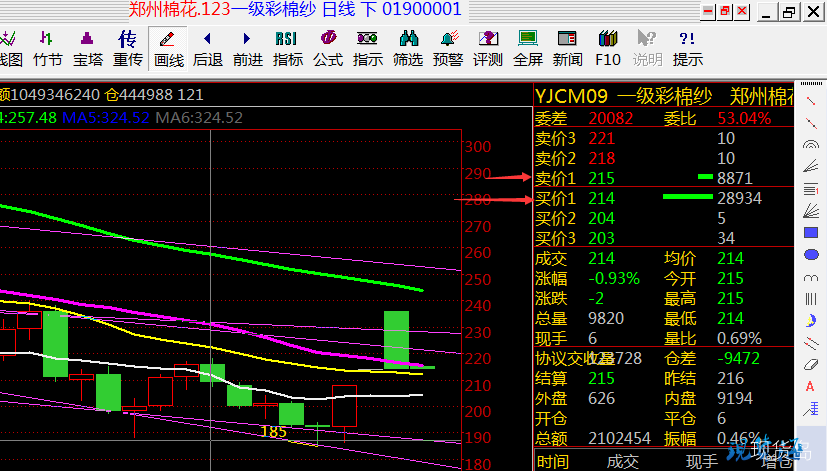Click the 指示 indication toolbar icon

(x=367, y=47)
